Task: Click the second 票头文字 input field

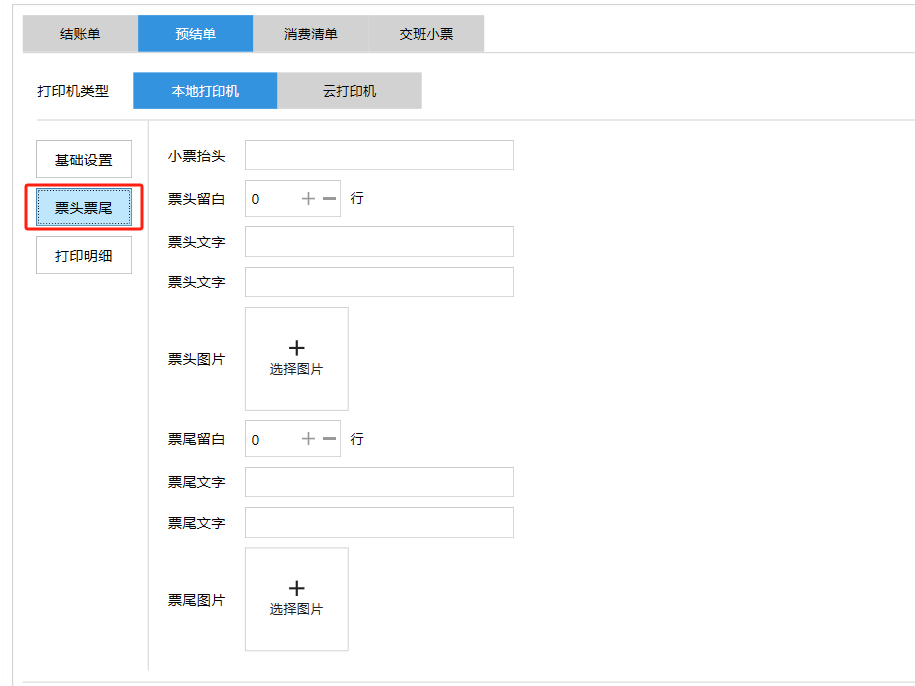Action: [379, 282]
